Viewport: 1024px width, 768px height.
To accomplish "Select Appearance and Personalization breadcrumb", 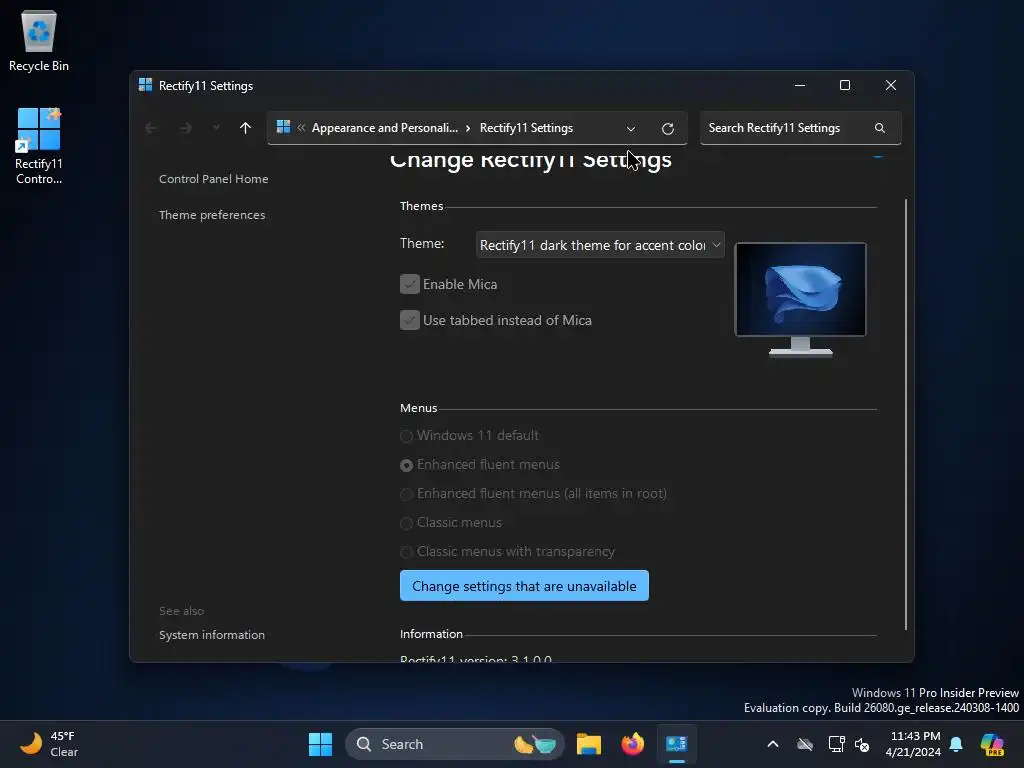I will pos(385,128).
